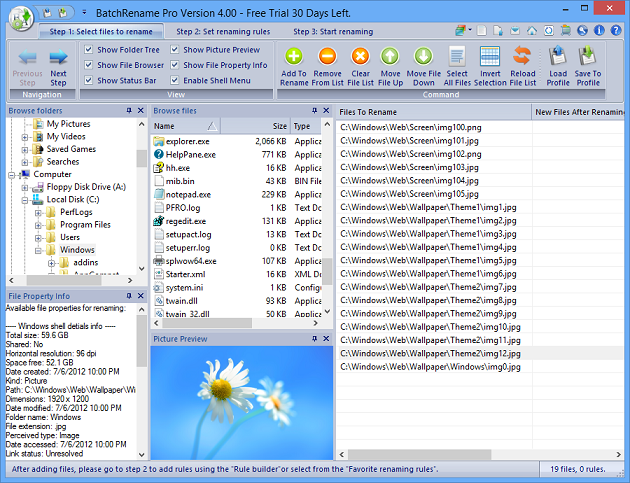Click the Files To Rename column header
This screenshot has width=630, height=483.
434,112
